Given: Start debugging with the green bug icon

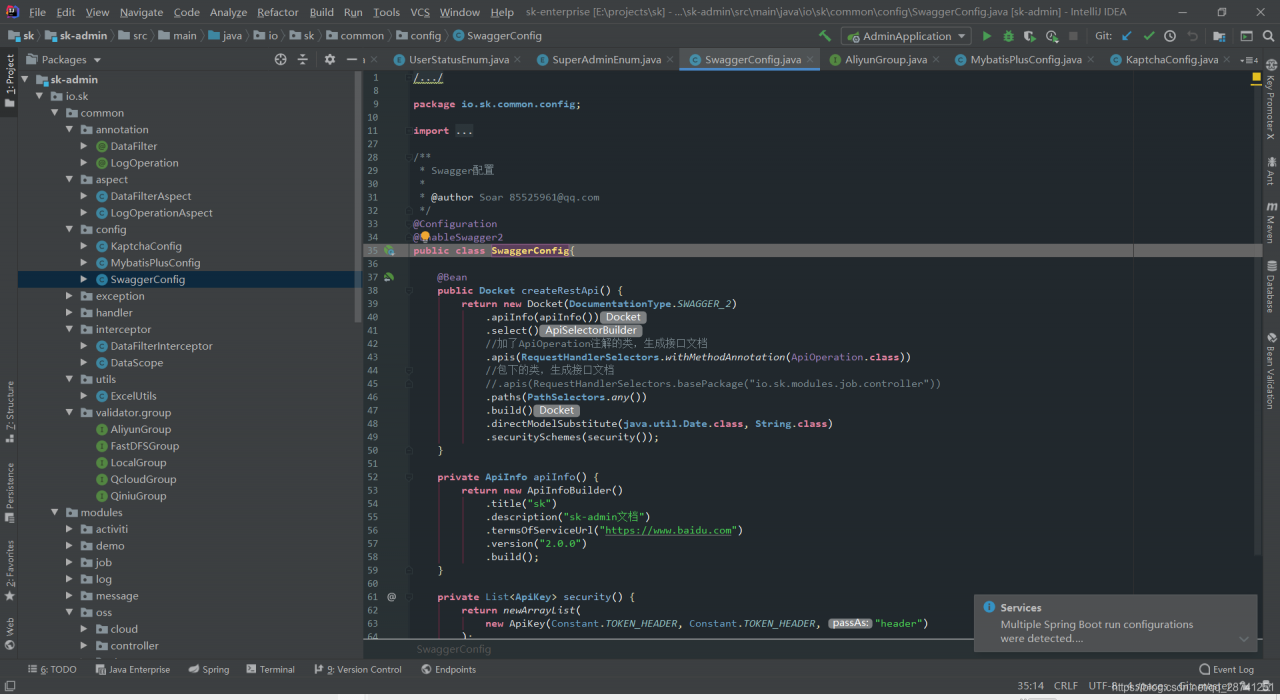Looking at the screenshot, I should [x=1008, y=36].
